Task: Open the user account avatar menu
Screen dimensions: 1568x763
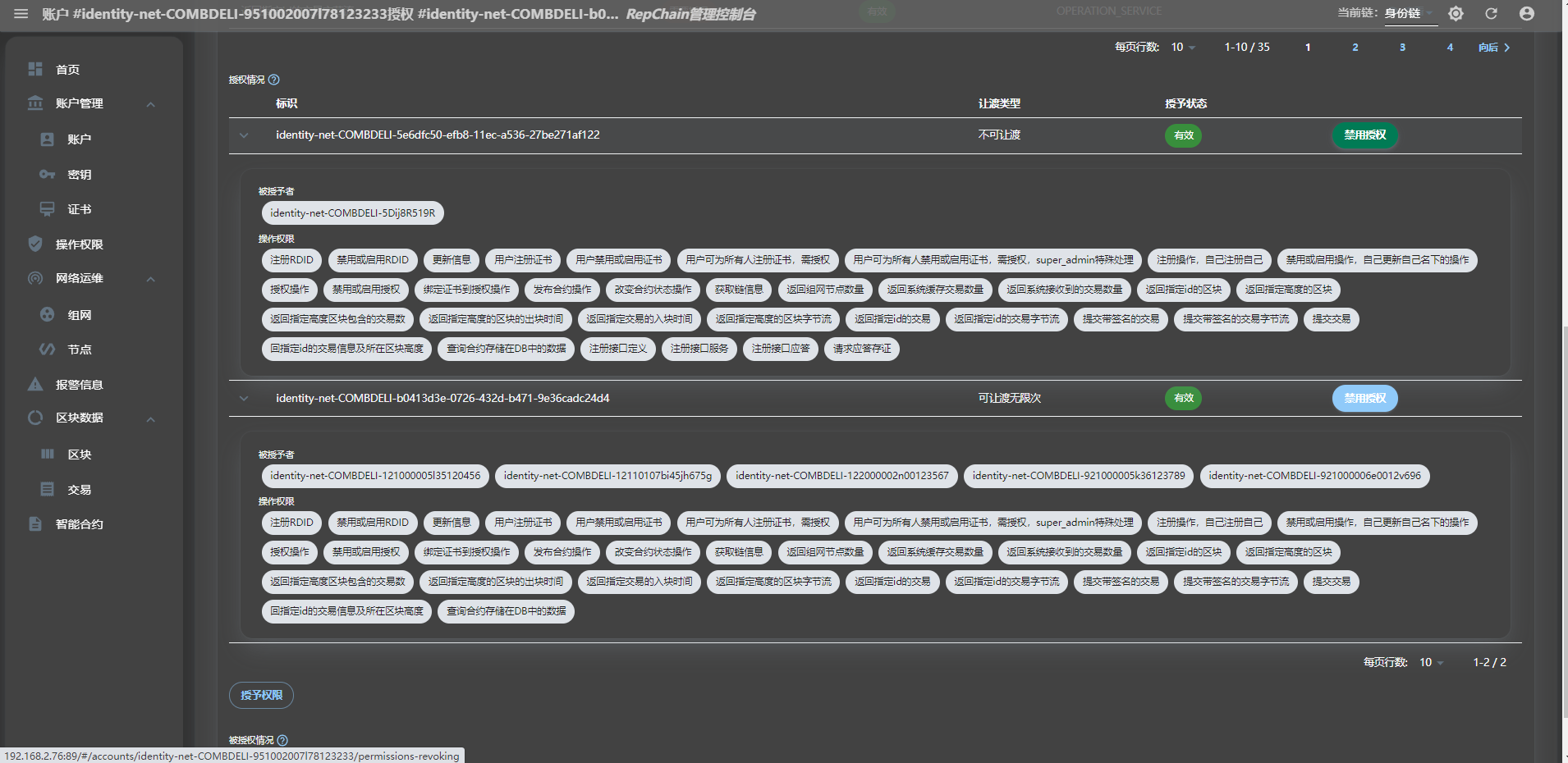Action: pyautogui.click(x=1527, y=14)
